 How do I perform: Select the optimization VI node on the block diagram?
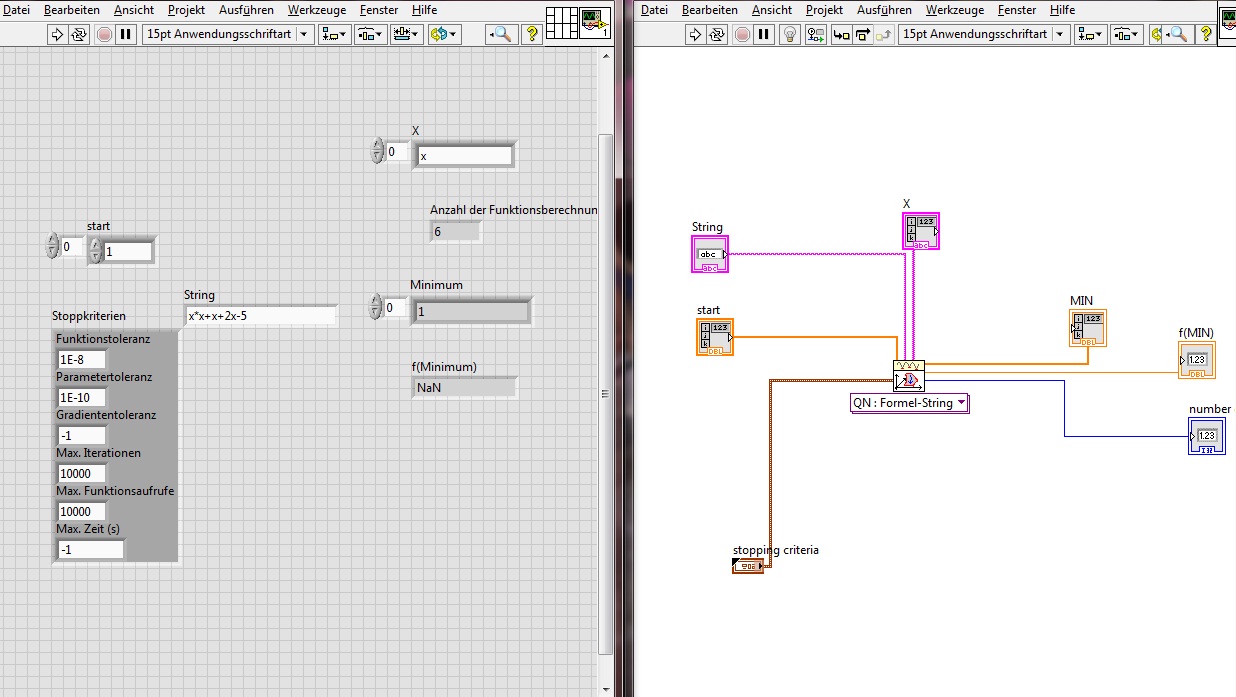point(909,376)
